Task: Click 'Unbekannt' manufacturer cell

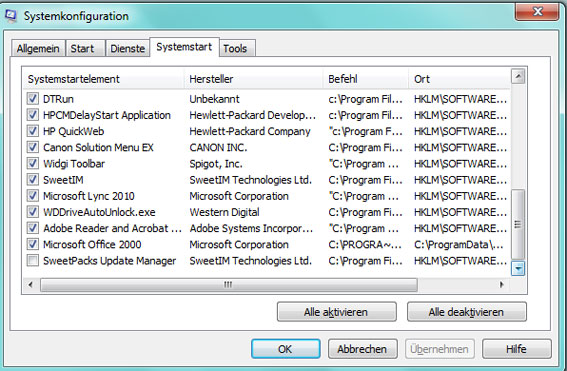Action: click(x=214, y=99)
